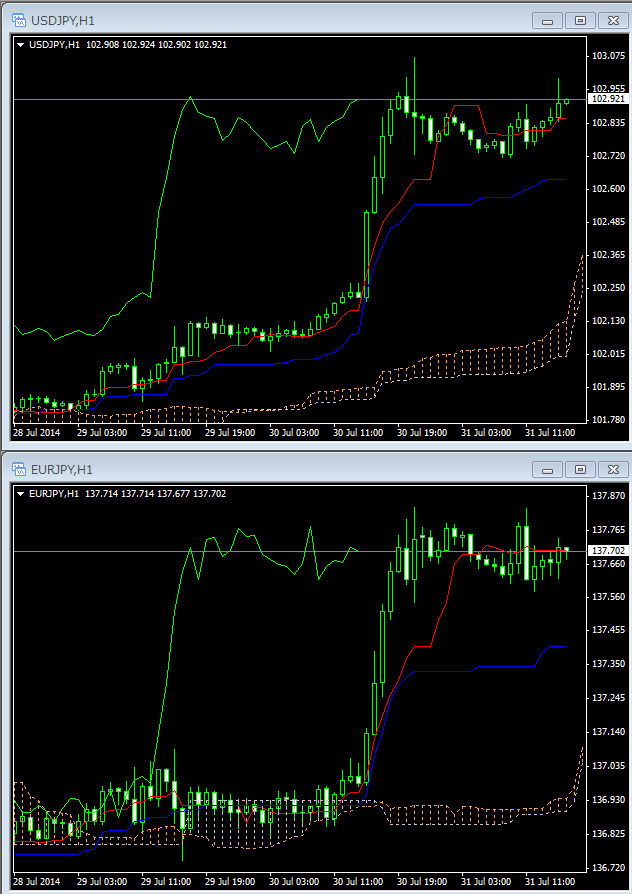The image size is (632, 894).
Task: Click the 136.720 price on EURJPY scale
Action: tap(608, 868)
